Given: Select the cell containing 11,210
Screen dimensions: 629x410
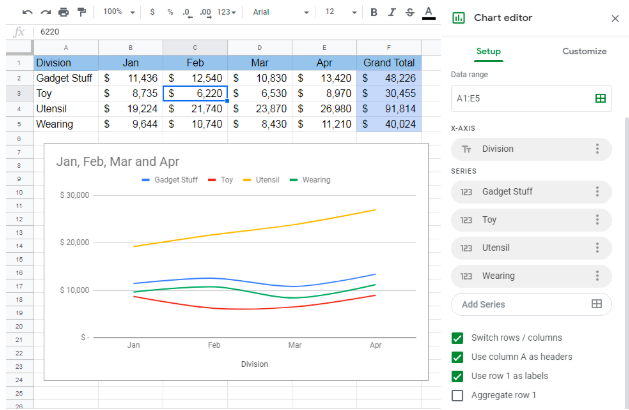Looking at the screenshot, I should 324,124.
